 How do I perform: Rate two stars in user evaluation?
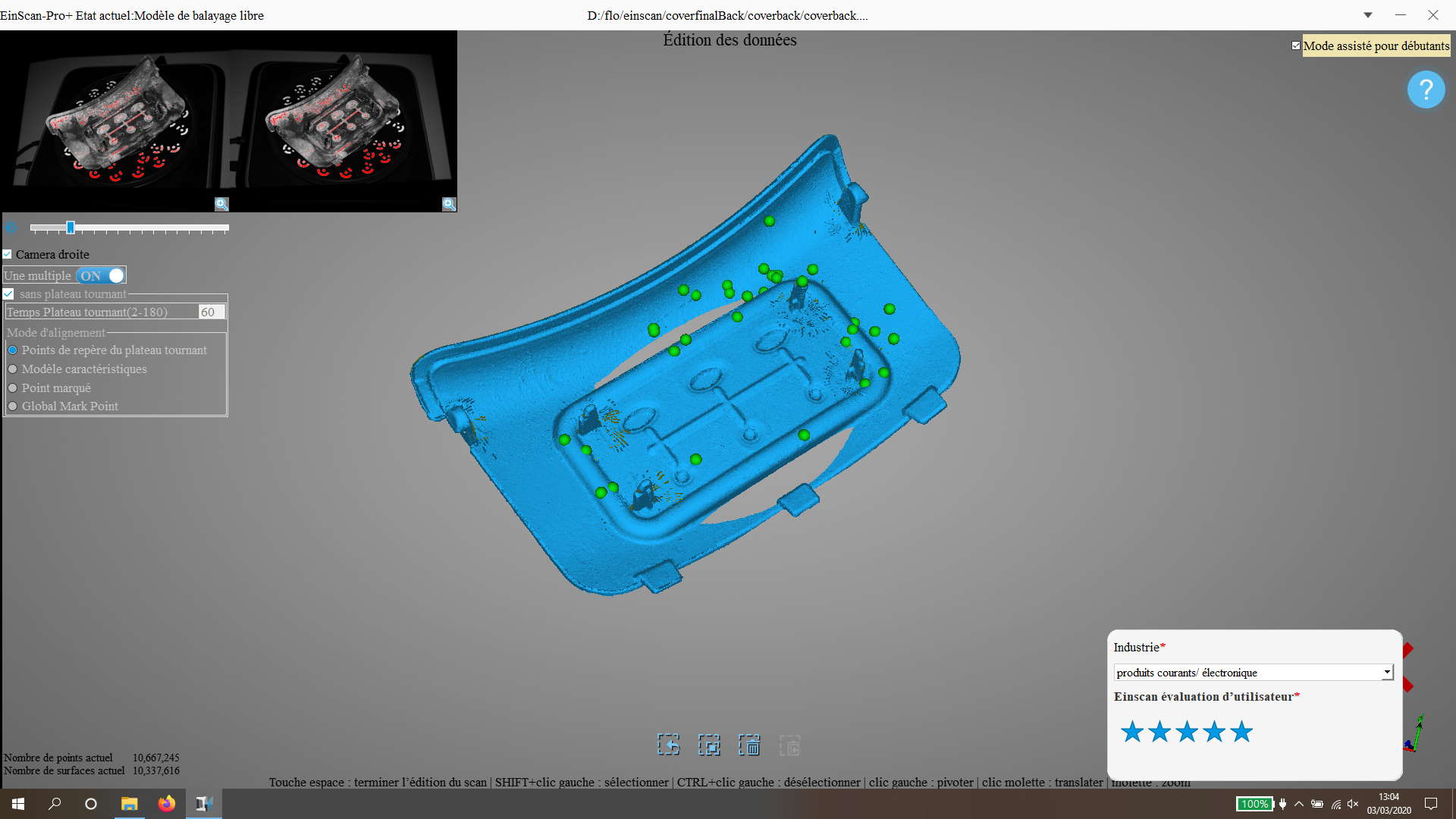(1159, 732)
